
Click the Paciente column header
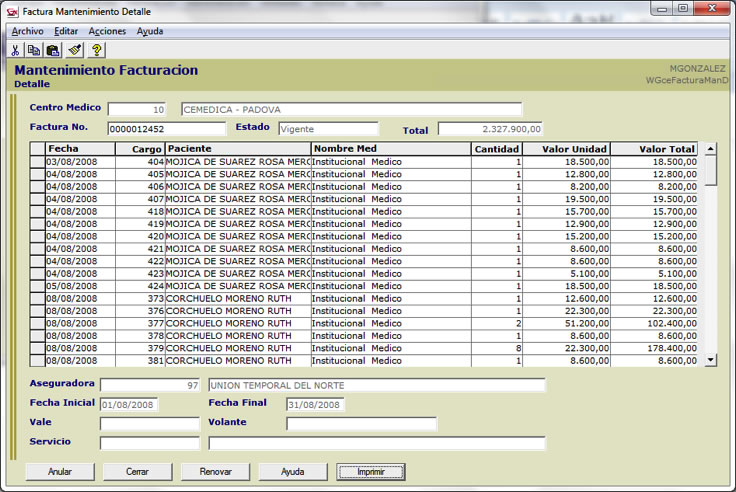[x=238, y=149]
